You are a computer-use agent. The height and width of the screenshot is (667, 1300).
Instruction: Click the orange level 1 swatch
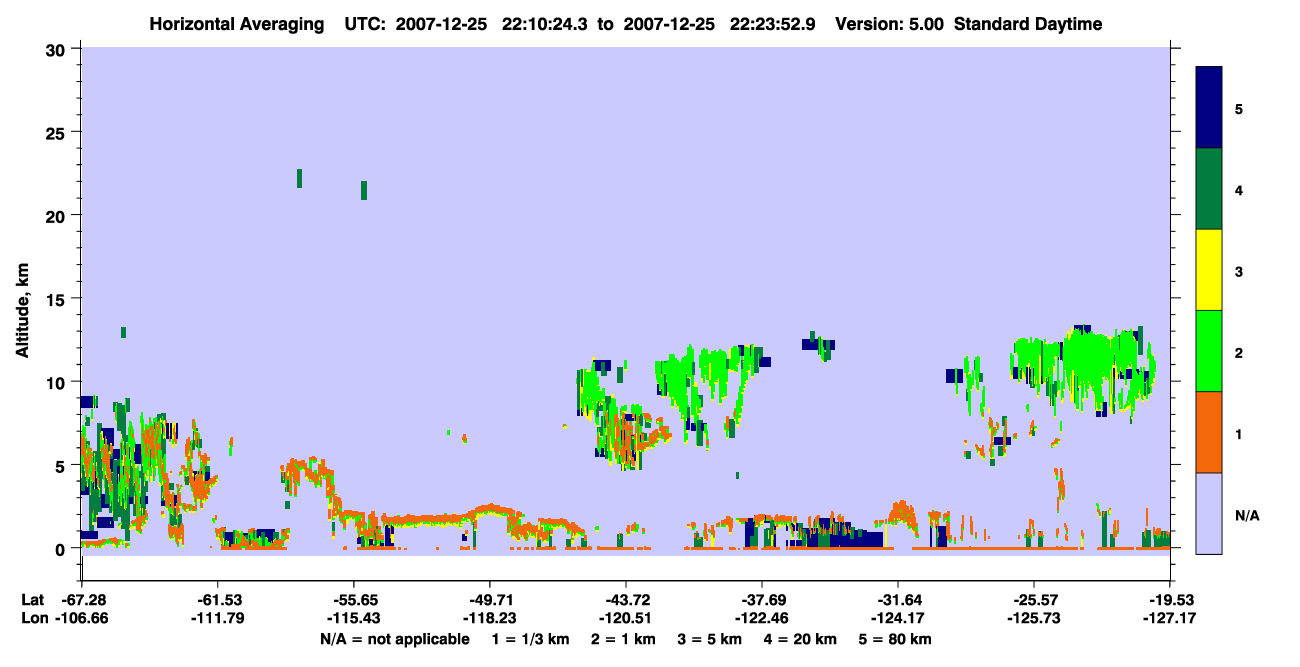coord(1209,432)
